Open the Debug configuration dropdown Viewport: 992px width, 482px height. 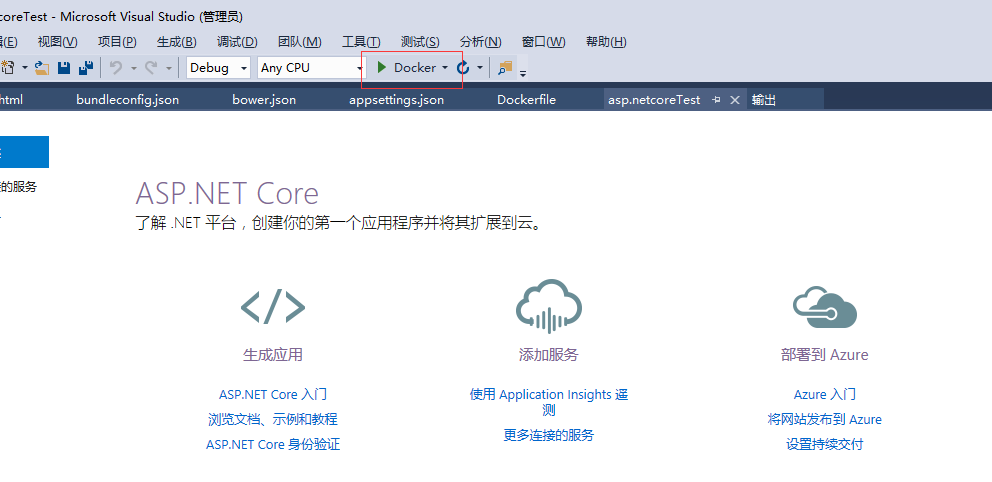(x=219, y=68)
